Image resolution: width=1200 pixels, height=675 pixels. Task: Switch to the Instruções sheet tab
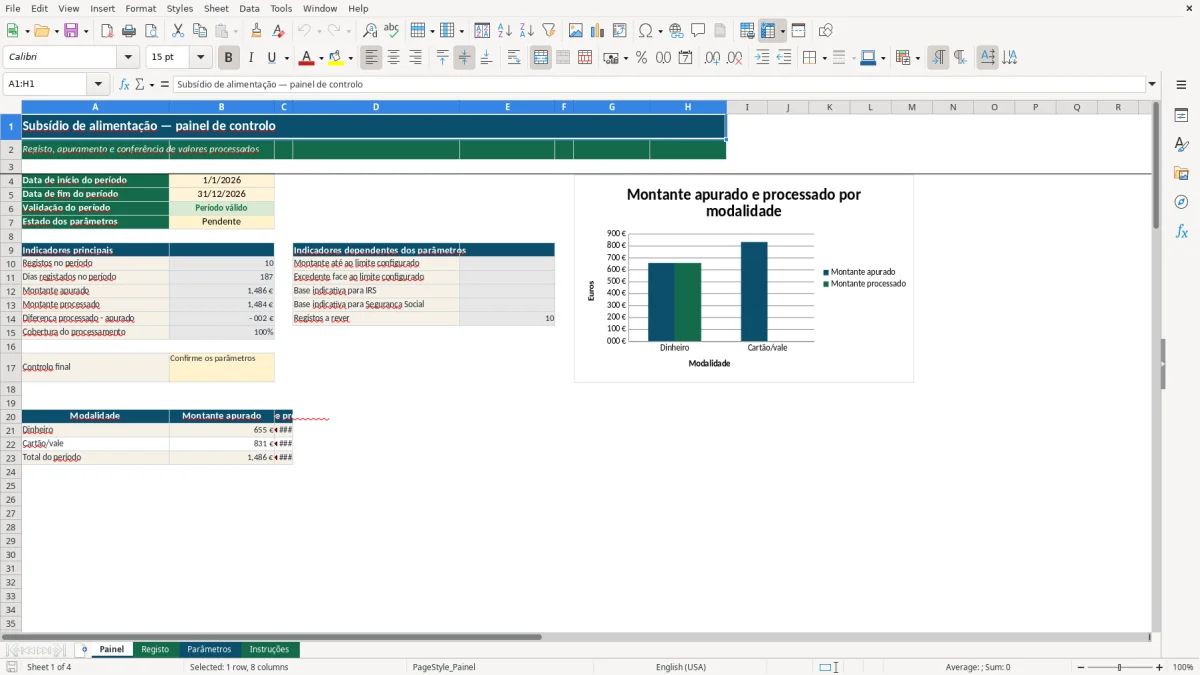tap(269, 649)
